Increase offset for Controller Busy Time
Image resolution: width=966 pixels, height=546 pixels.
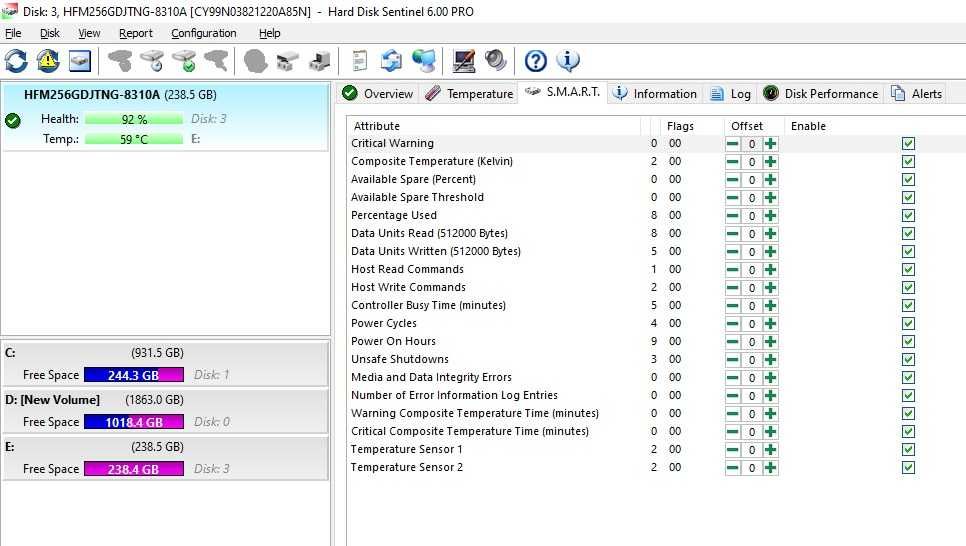(770, 306)
